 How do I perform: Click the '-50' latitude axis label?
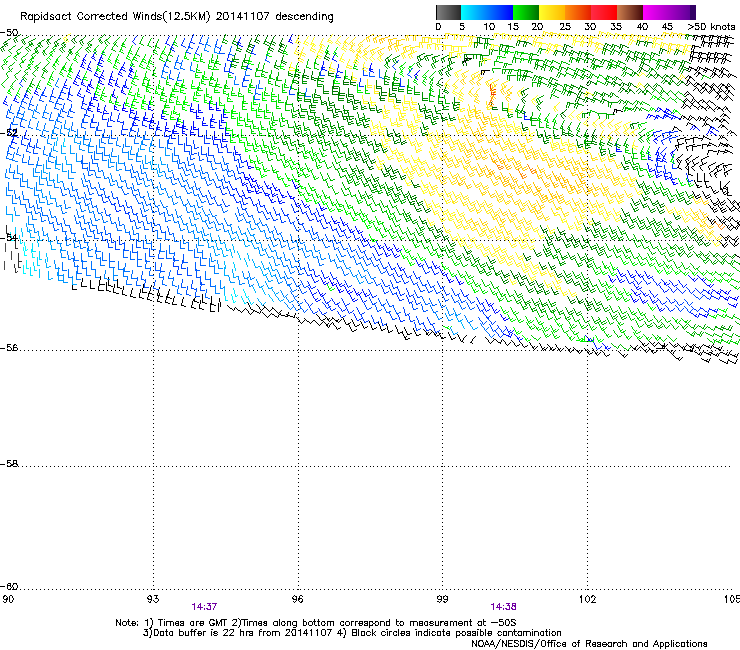click(9, 33)
